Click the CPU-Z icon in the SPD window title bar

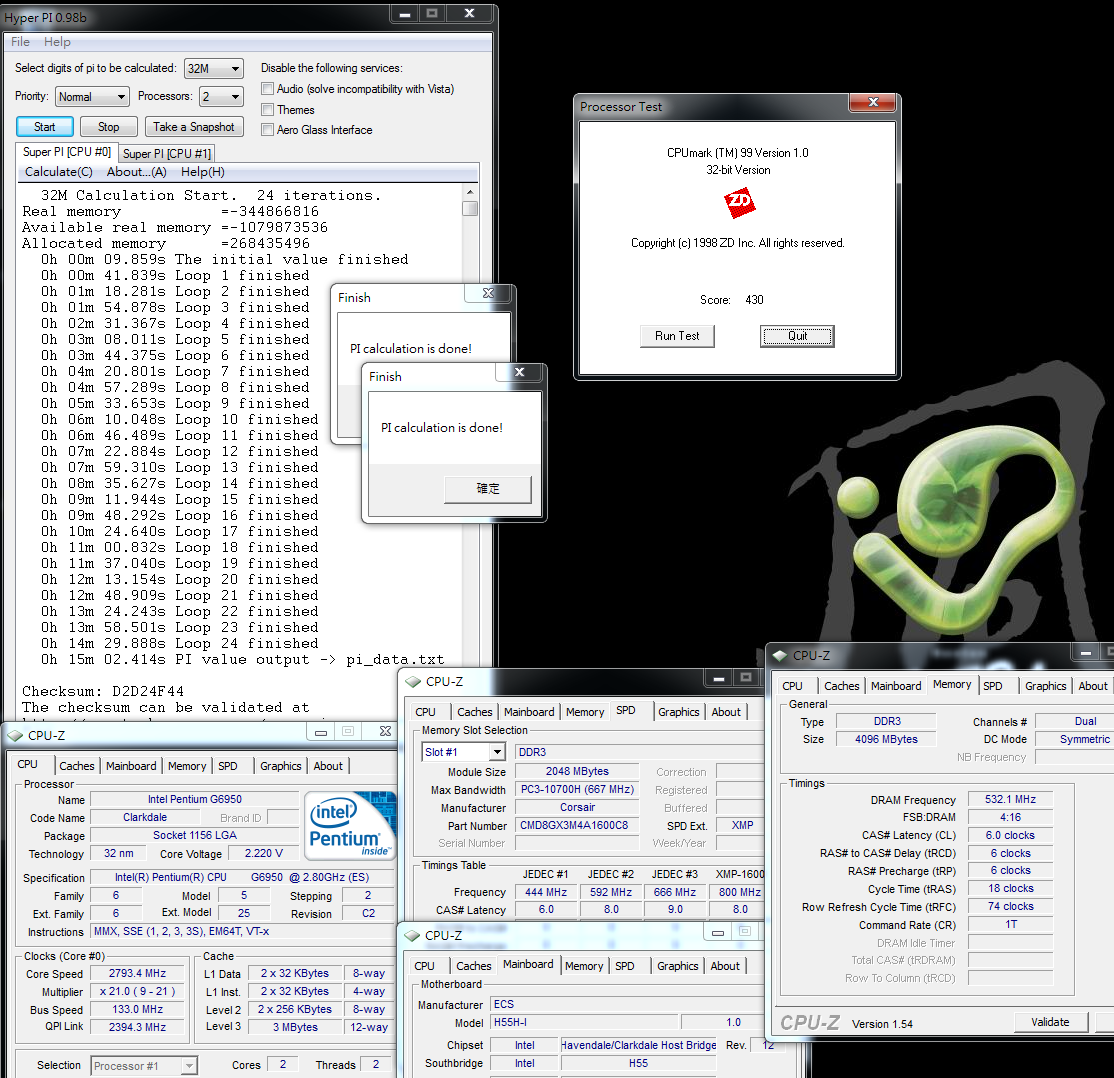[x=412, y=682]
